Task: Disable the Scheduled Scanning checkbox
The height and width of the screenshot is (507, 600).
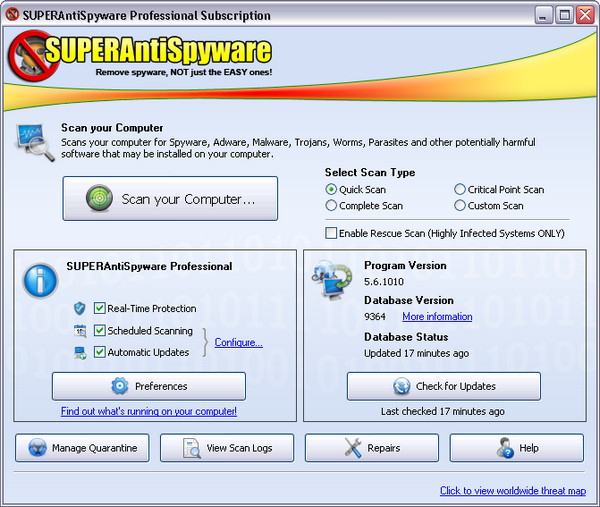Action: pyautogui.click(x=100, y=331)
